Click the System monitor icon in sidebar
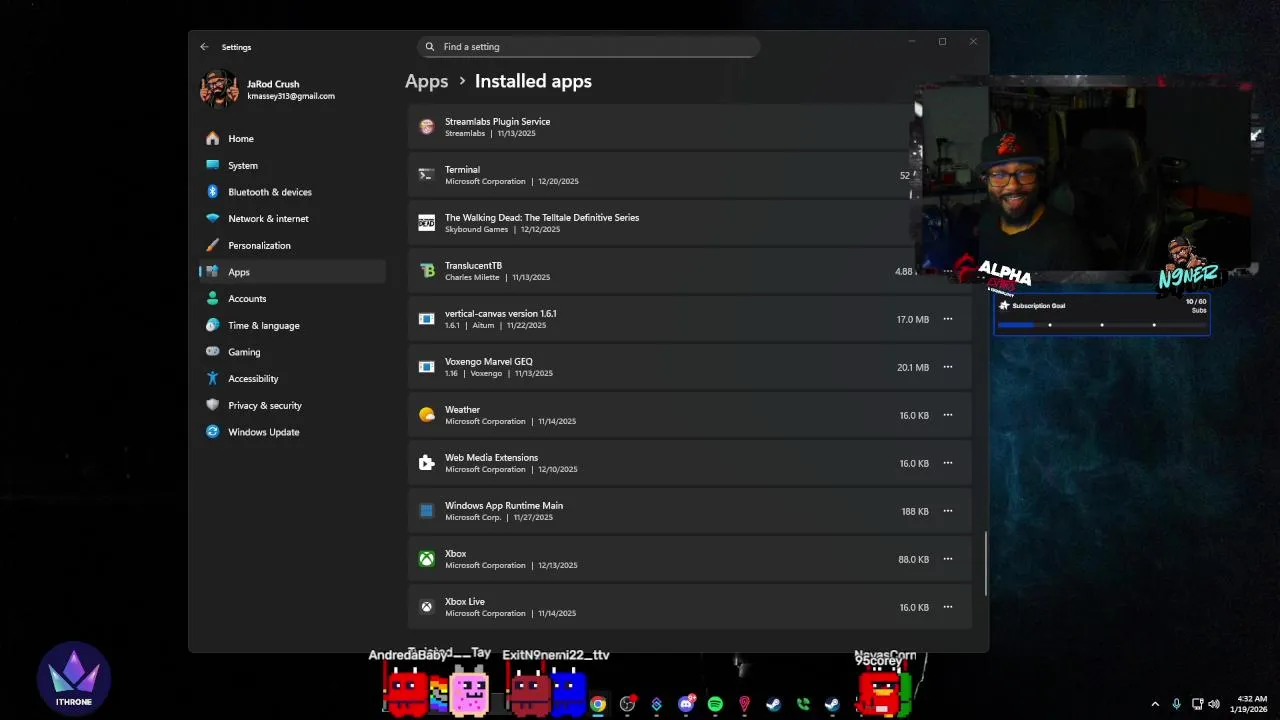1280x720 pixels. tap(212, 165)
